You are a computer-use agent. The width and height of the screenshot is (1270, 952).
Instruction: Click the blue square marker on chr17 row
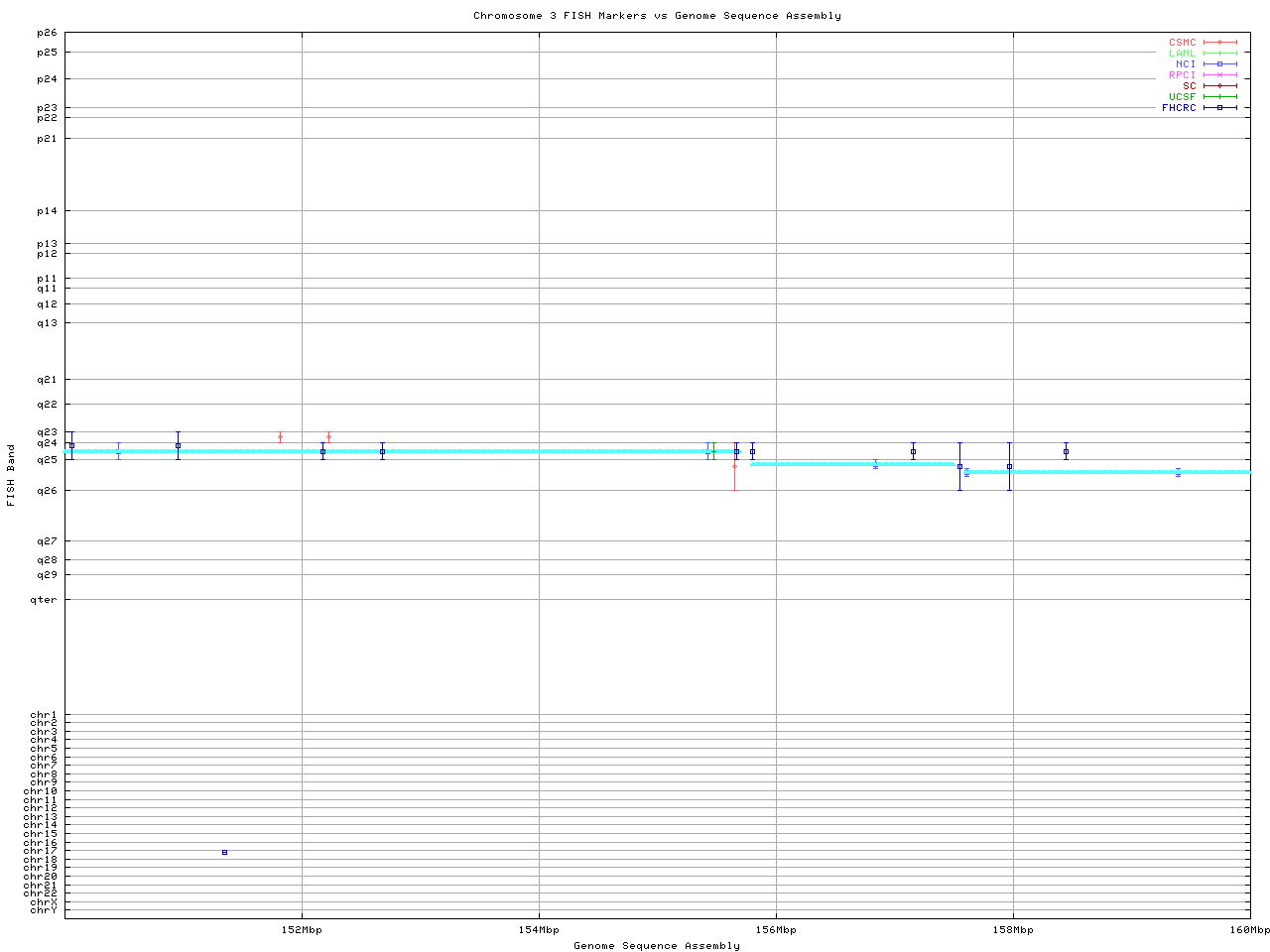(224, 853)
